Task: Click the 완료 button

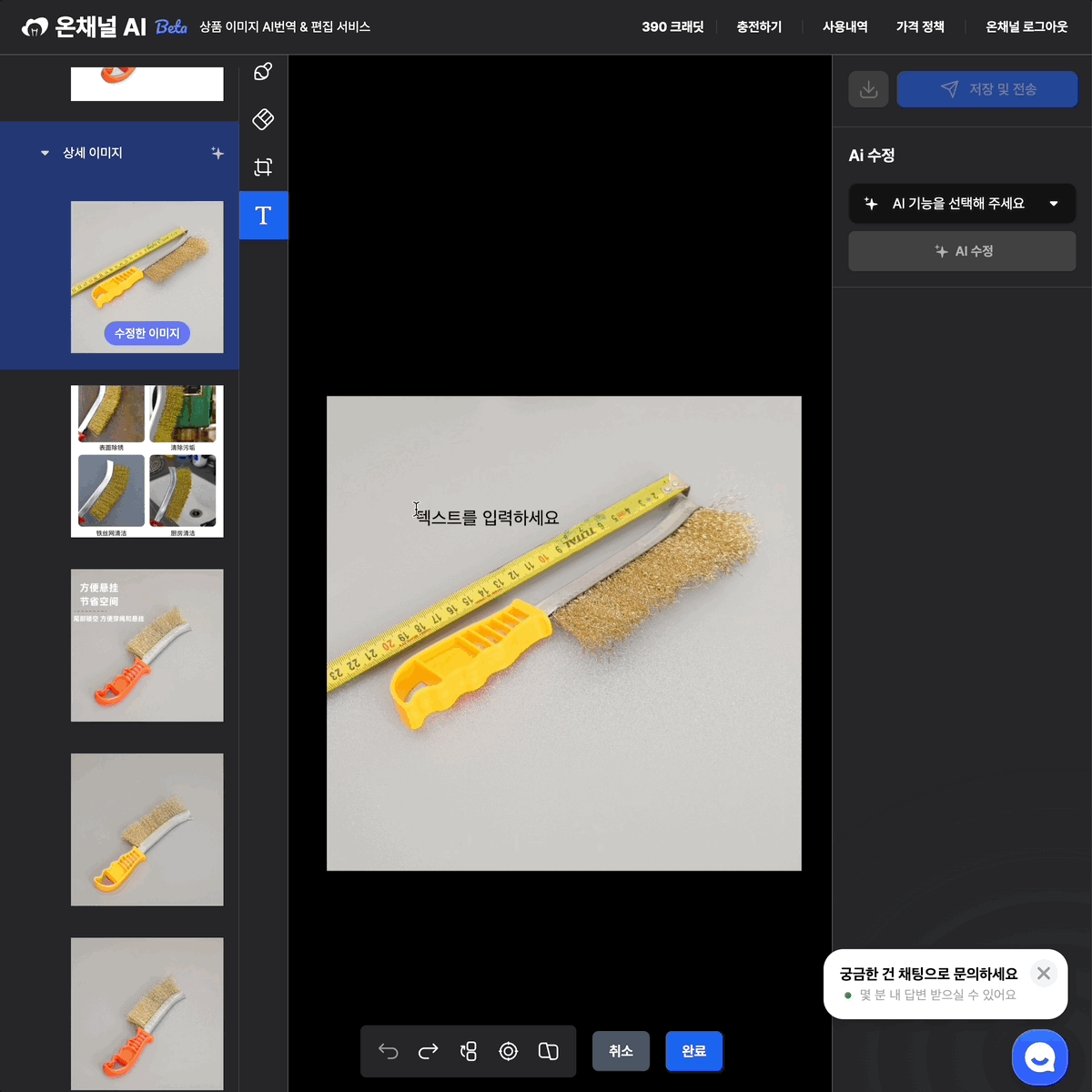Action: coord(694,1051)
